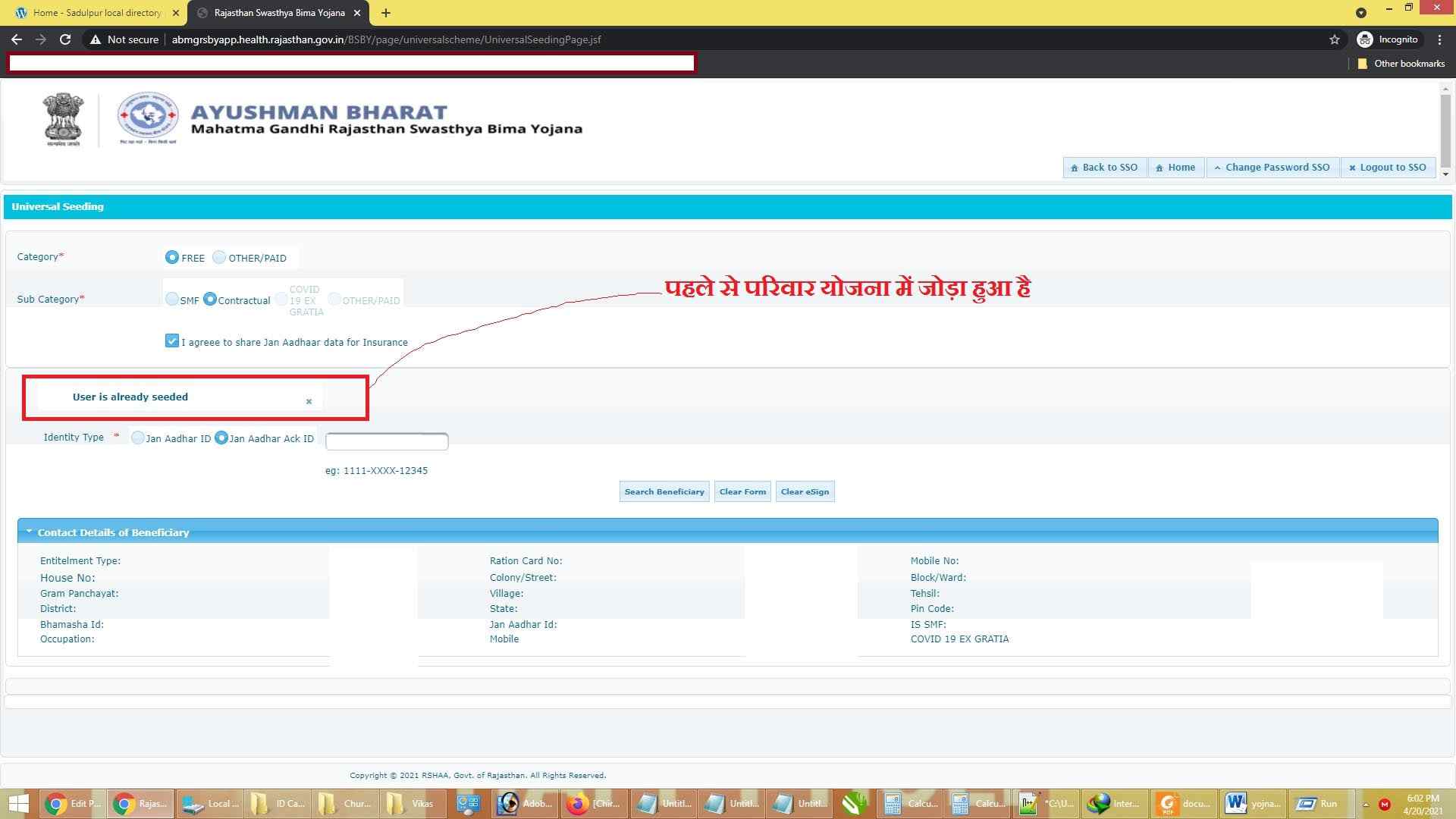Open the 'Vikas' folder in taskbar

click(414, 804)
